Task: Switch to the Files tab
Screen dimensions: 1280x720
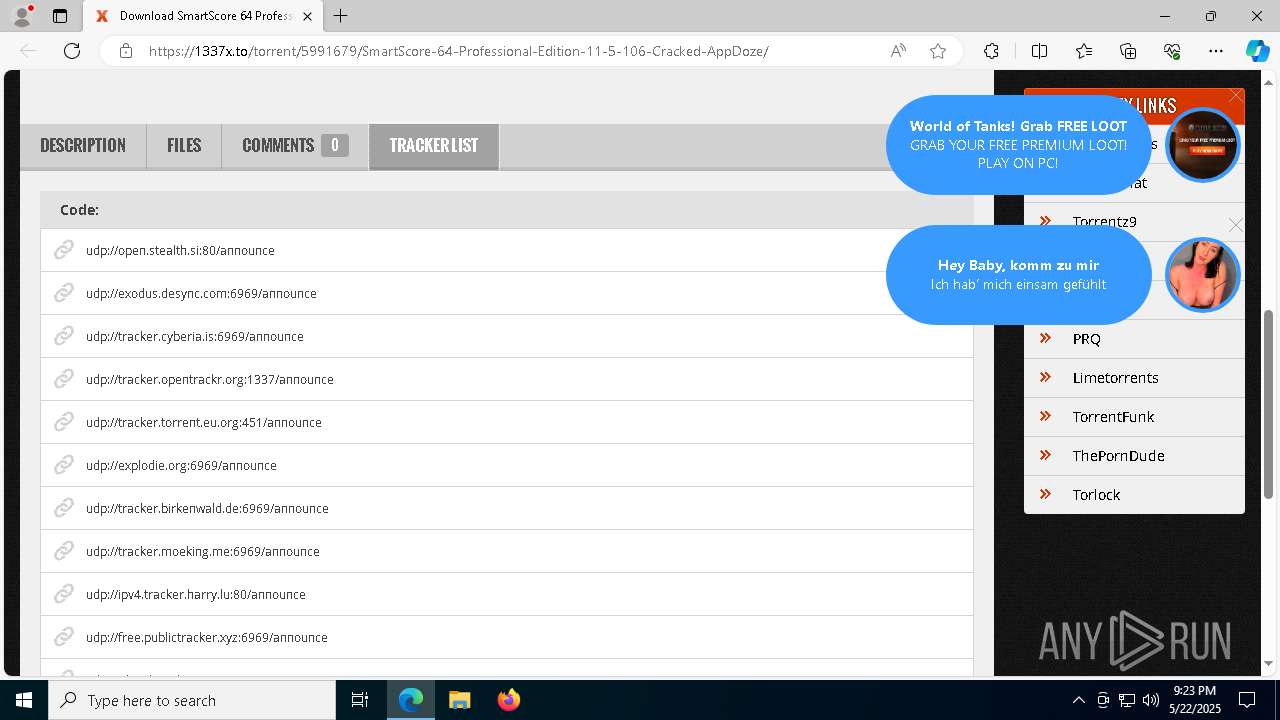Action: click(x=184, y=146)
